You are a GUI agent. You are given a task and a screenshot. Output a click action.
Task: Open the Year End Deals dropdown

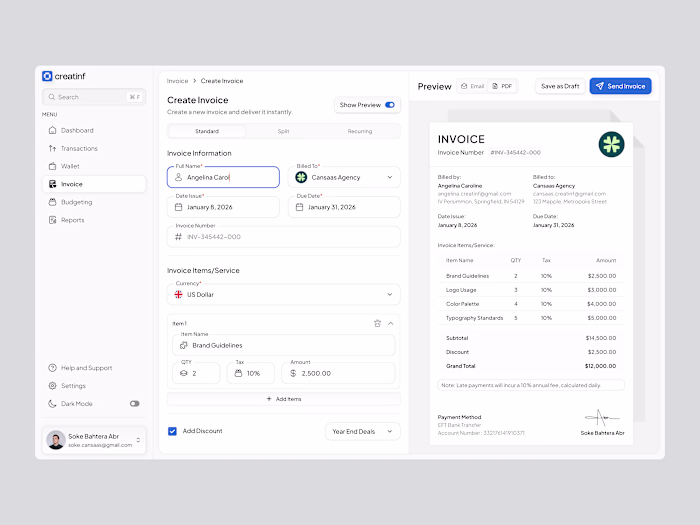pyautogui.click(x=362, y=431)
